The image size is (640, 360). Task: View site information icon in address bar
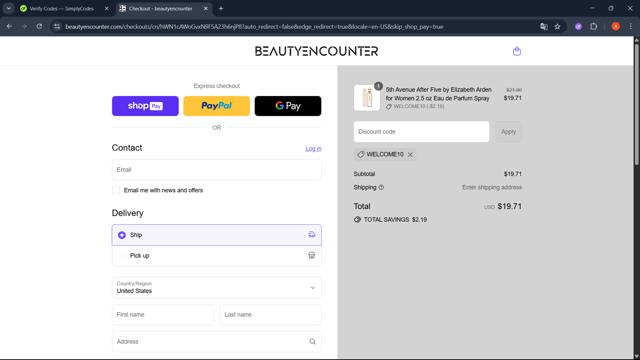pos(57,27)
